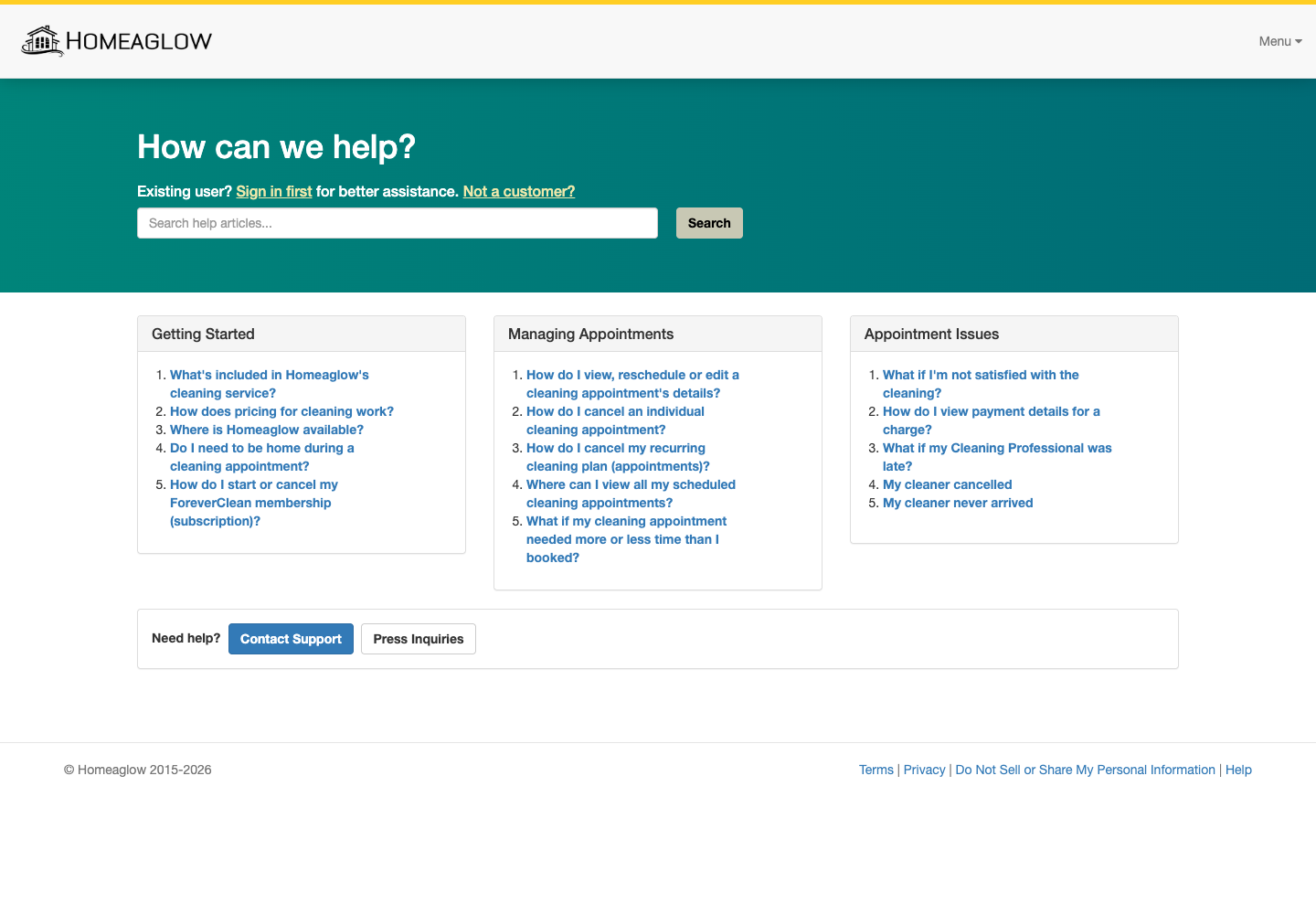Click the Homeaglow house logo

116,41
